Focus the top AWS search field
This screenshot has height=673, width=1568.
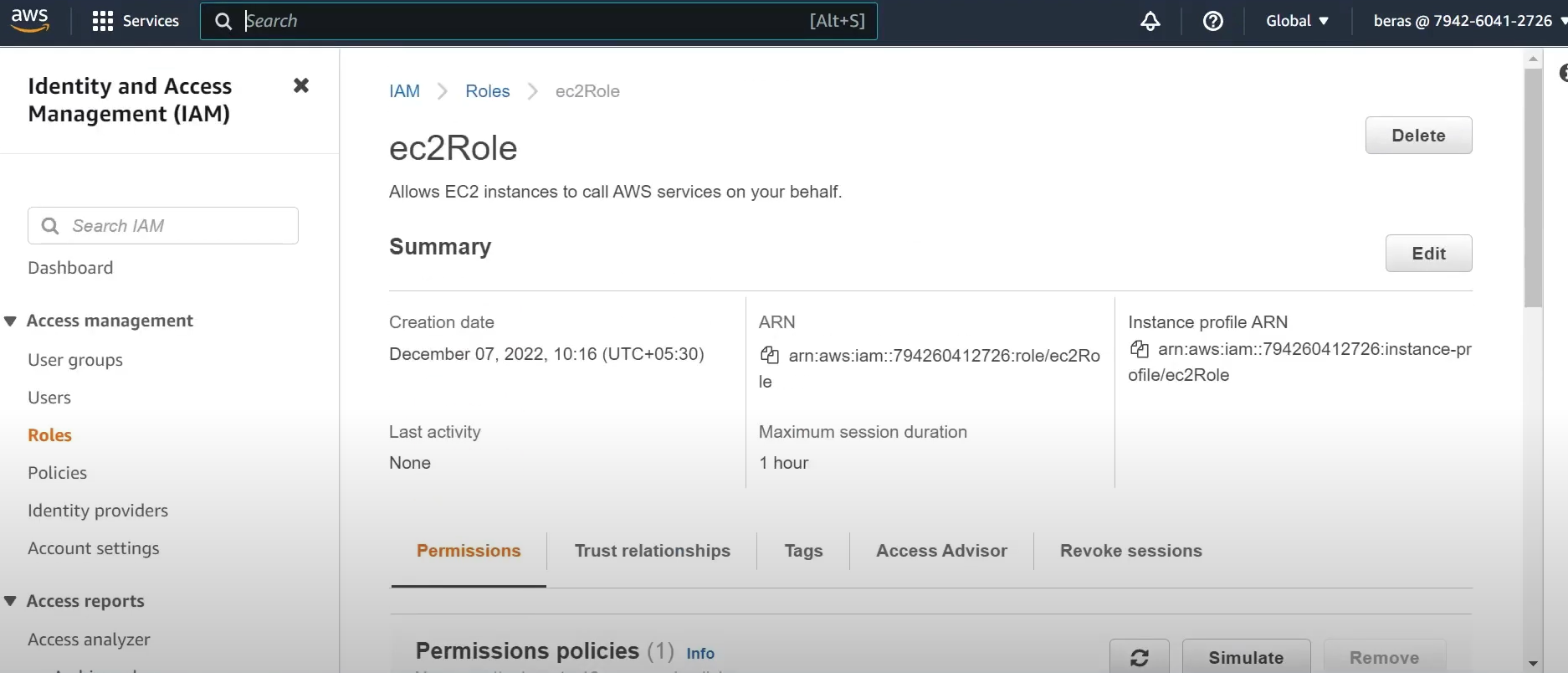point(539,21)
